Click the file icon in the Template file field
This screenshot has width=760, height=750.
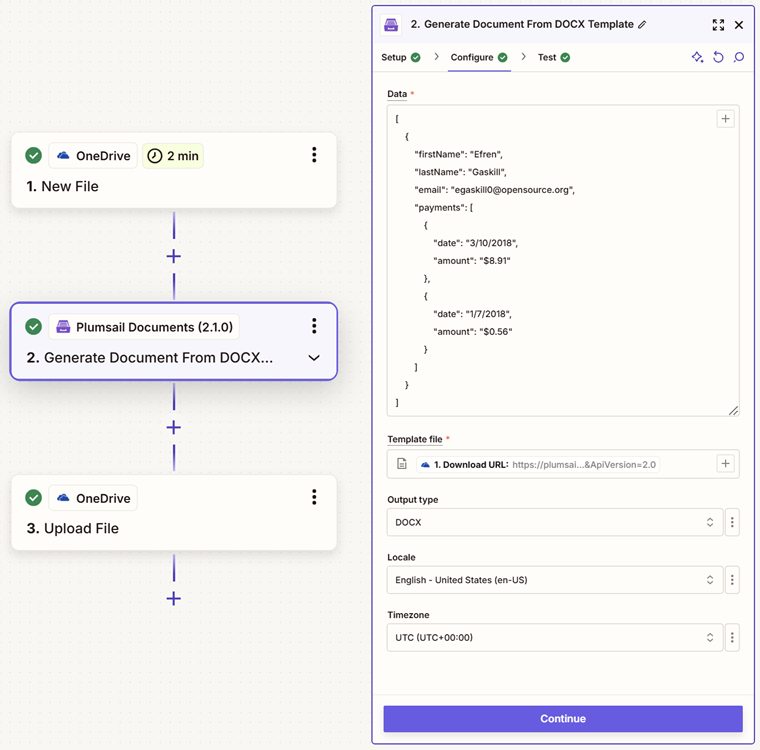pos(402,464)
